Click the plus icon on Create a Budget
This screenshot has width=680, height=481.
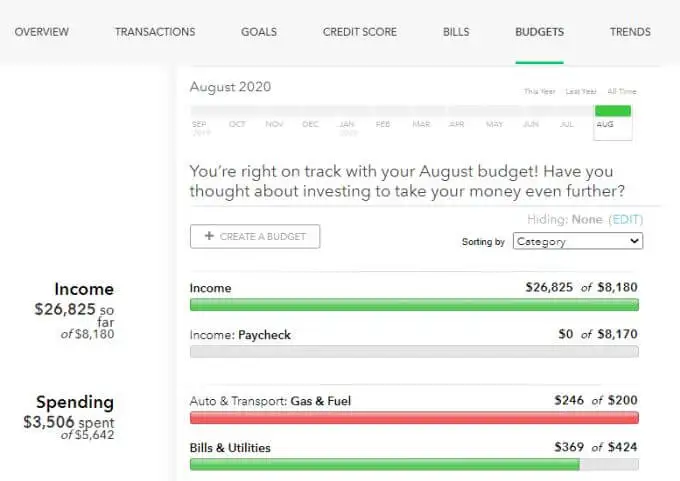(x=209, y=236)
